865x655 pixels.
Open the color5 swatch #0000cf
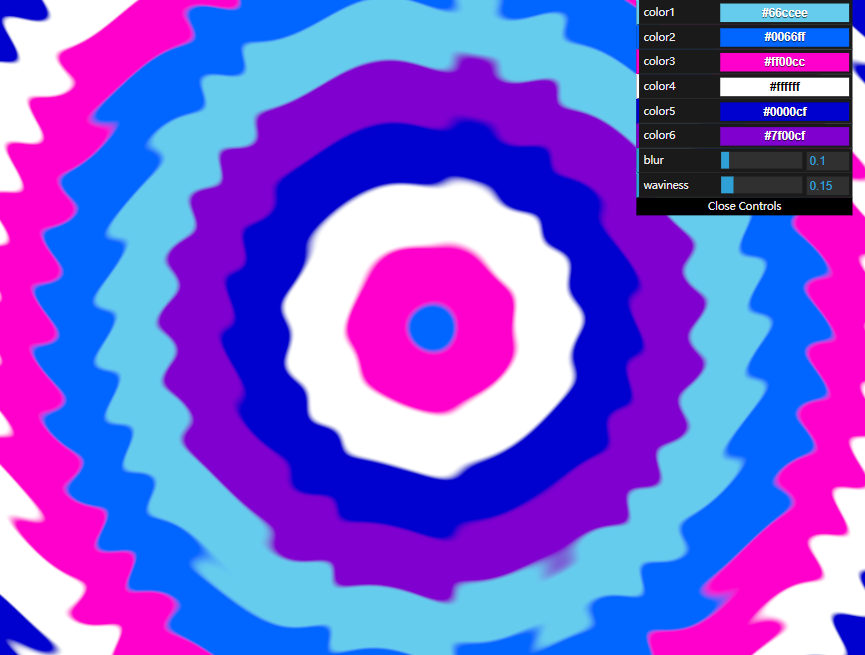pos(784,111)
